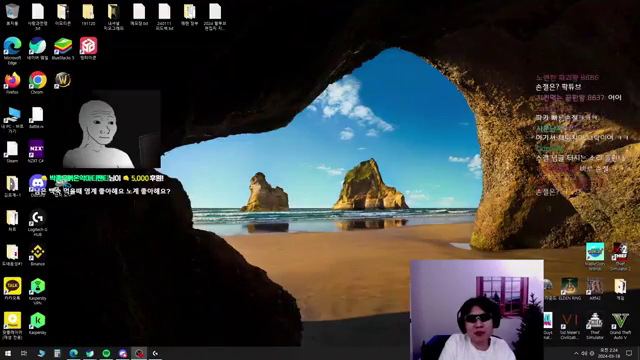Screen dimensions: 640x360
Task: Select the folder directly left of folder 191120
Action: click(63, 14)
